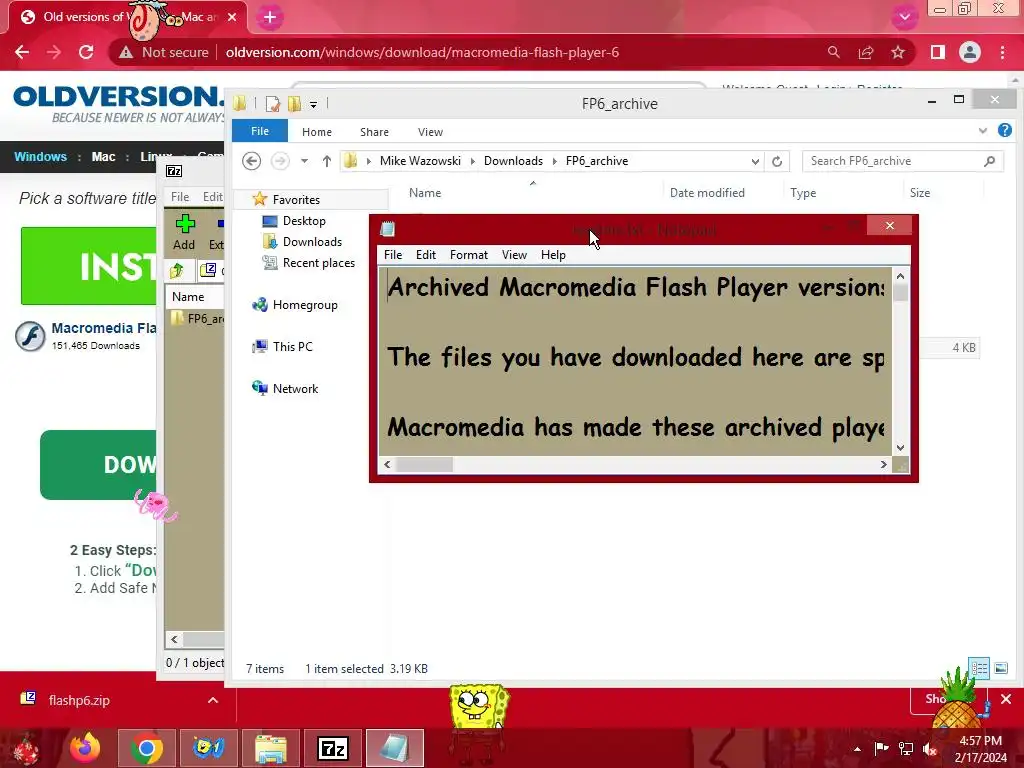Open Chrome three-dot menu

1002,52
